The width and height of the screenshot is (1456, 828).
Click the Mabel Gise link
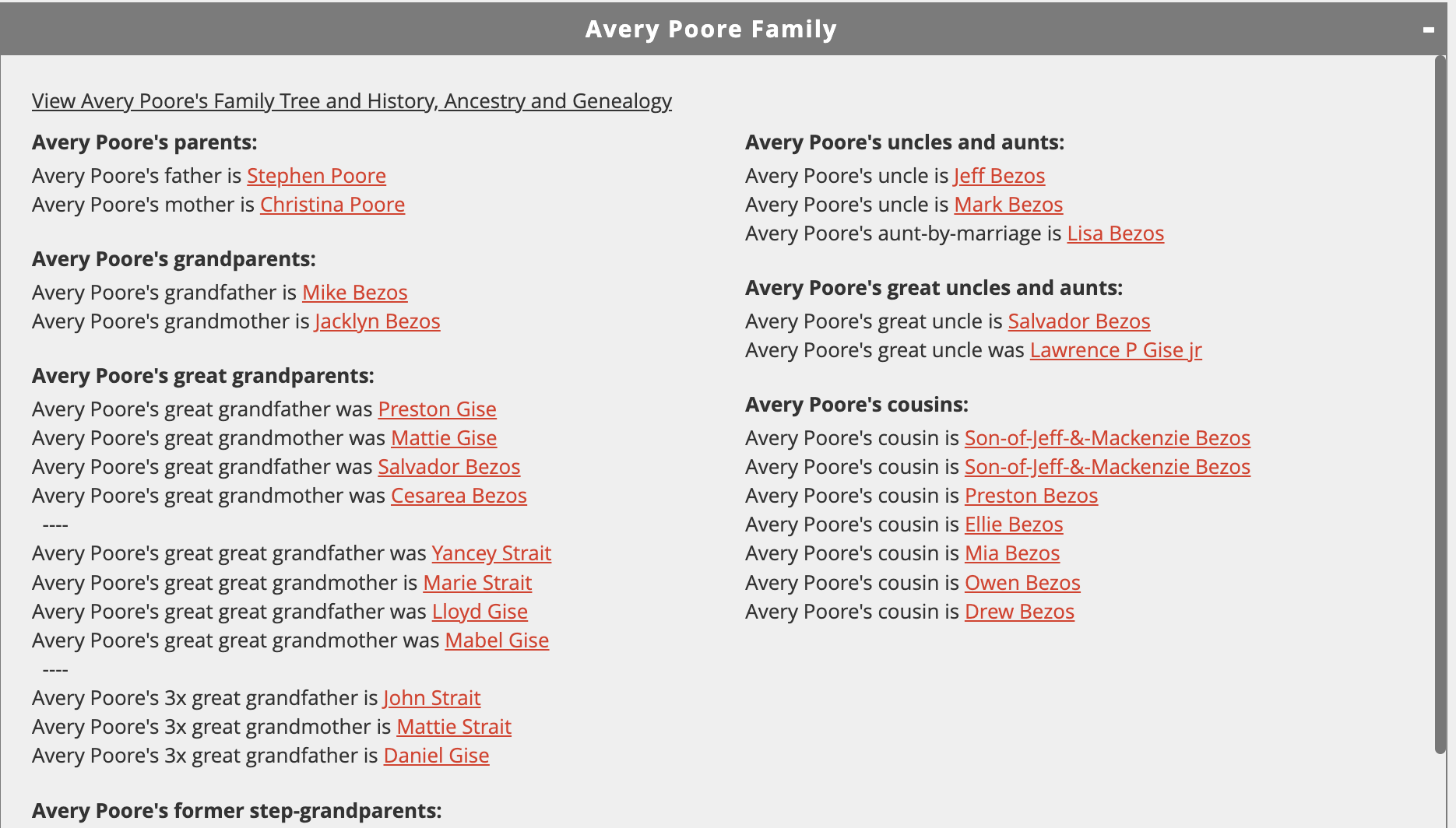496,640
